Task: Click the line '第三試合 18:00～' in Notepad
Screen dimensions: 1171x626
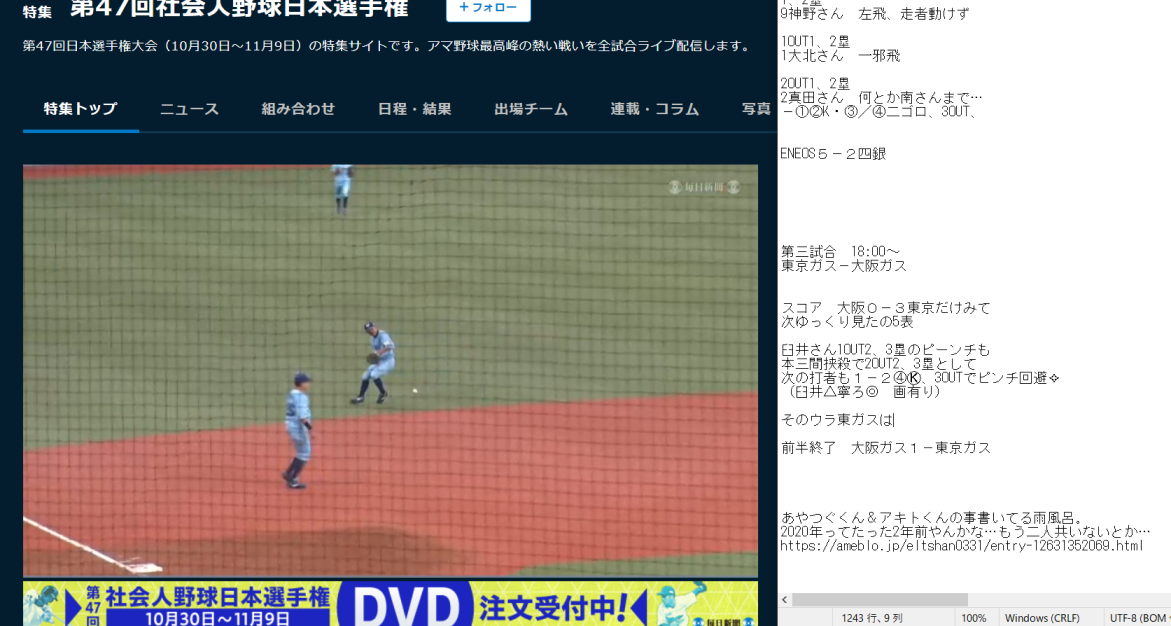Action: pyautogui.click(x=840, y=252)
